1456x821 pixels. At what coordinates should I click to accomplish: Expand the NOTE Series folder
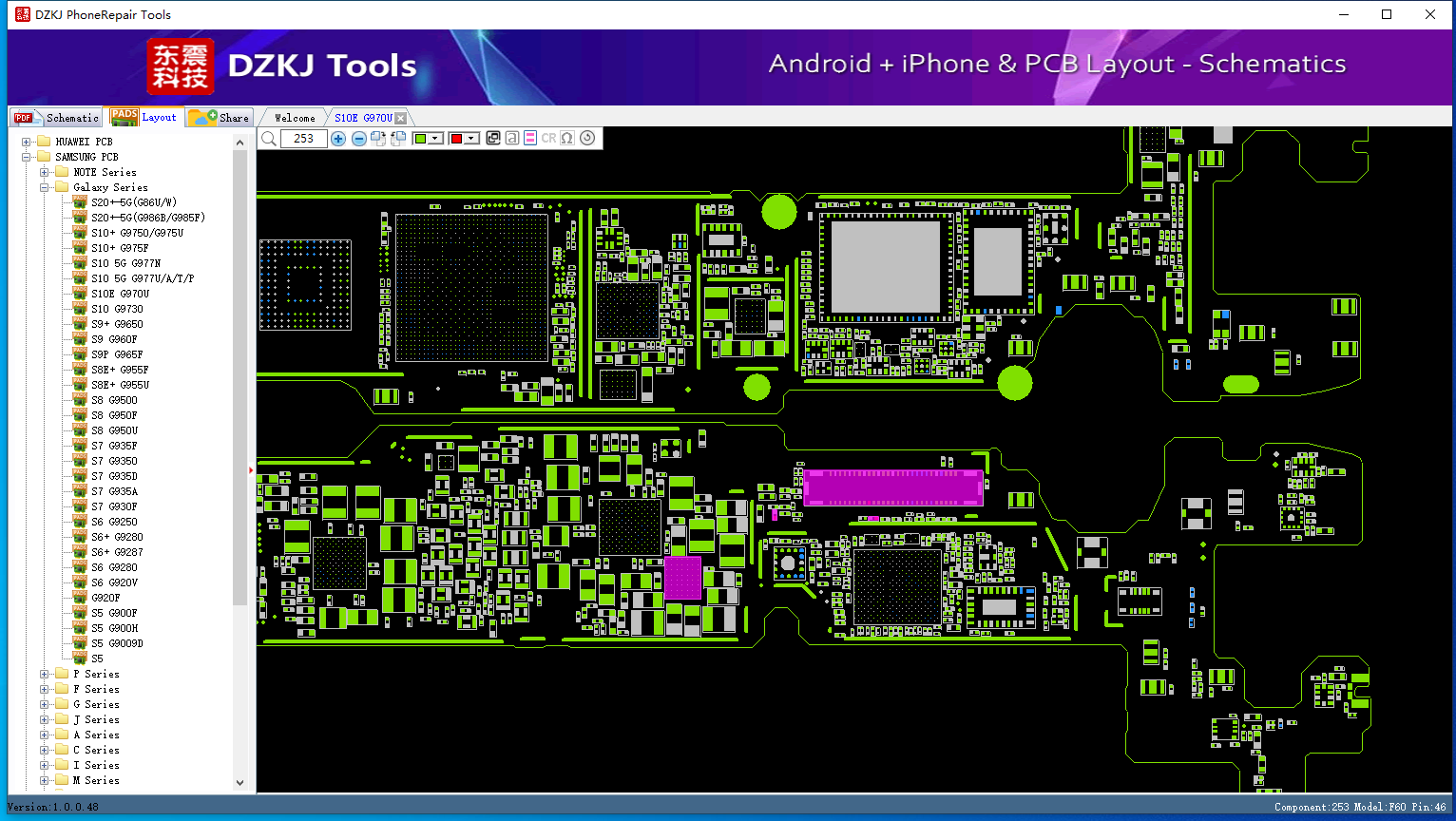[45, 172]
